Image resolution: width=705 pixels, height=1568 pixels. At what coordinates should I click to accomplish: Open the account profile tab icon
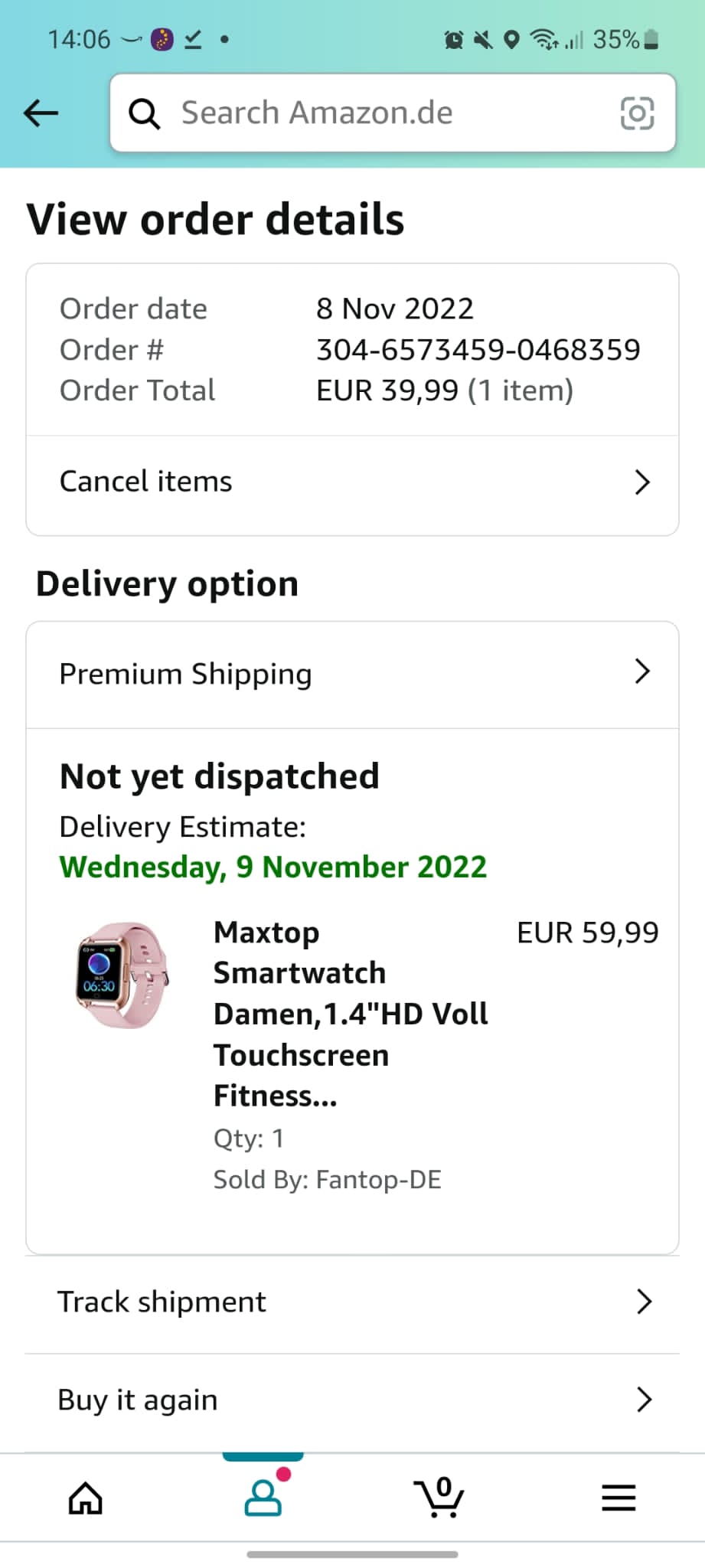[263, 1498]
